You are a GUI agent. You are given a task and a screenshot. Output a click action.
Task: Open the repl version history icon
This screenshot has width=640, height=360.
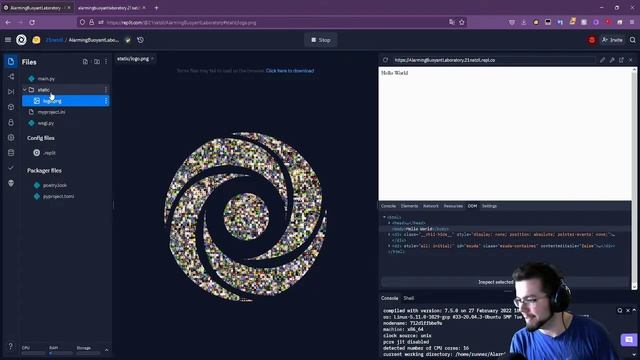tap(140, 40)
